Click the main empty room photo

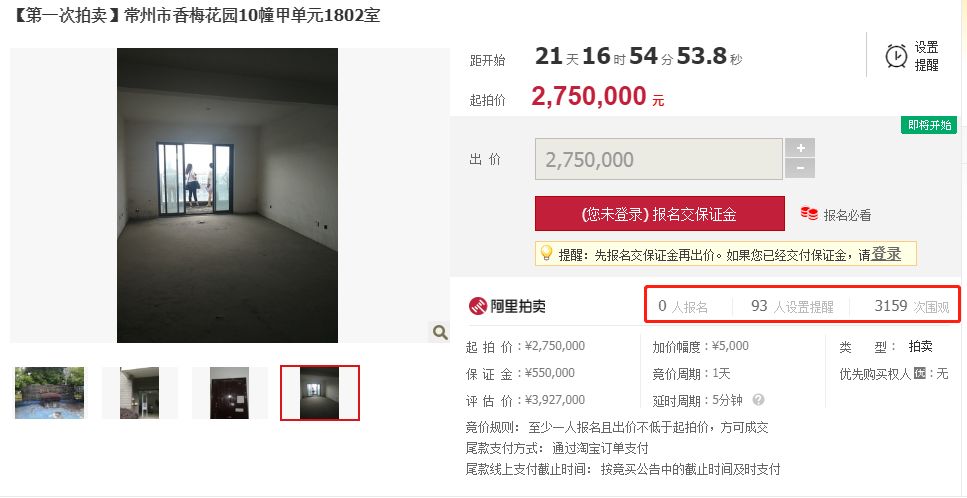coord(228,195)
